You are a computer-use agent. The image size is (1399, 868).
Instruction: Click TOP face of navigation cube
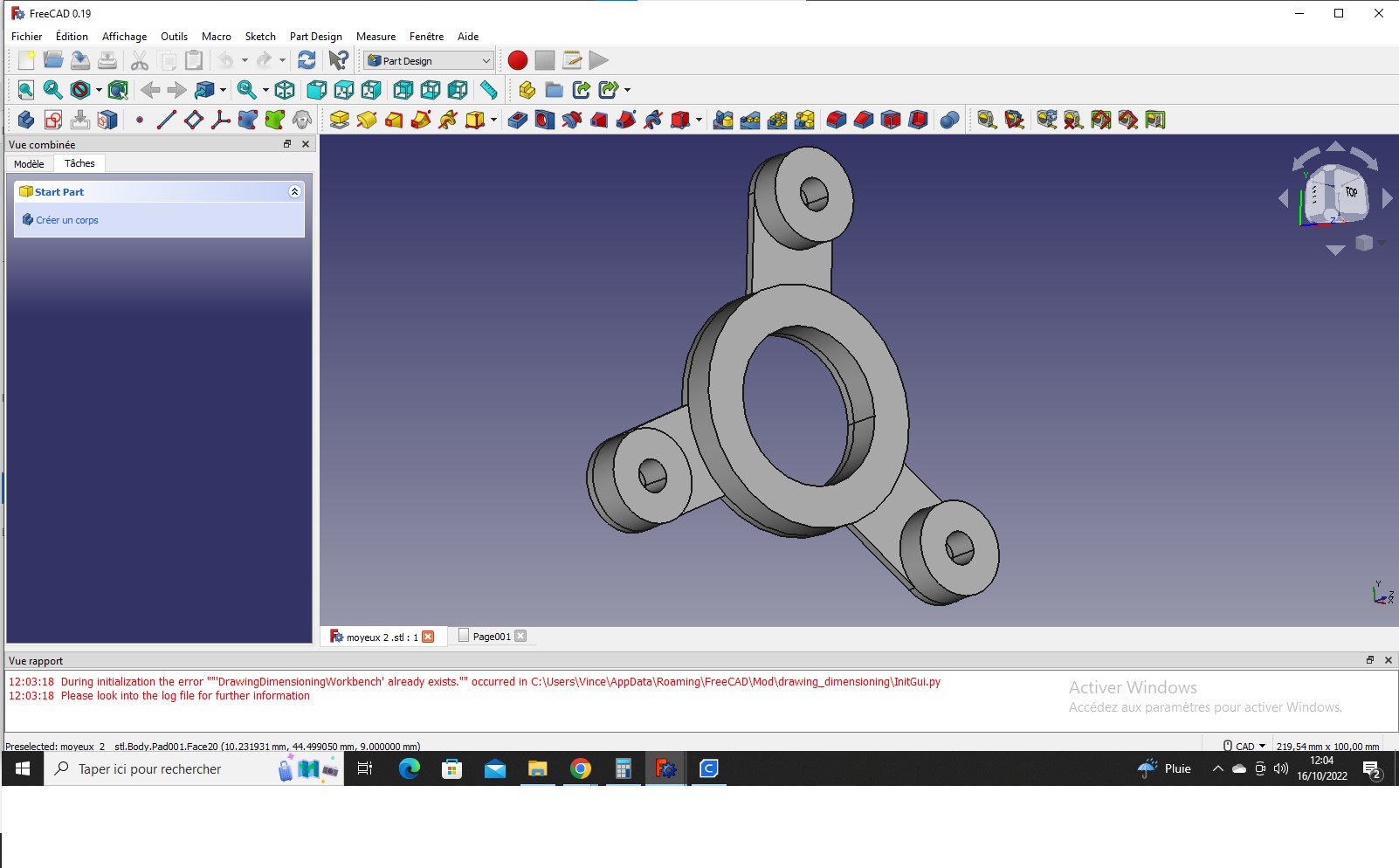1351,192
